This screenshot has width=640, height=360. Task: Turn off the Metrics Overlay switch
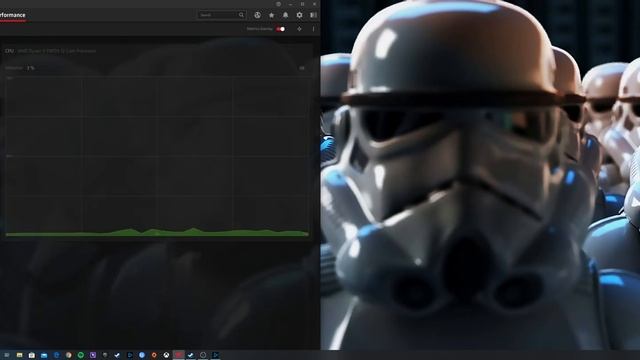click(280, 29)
